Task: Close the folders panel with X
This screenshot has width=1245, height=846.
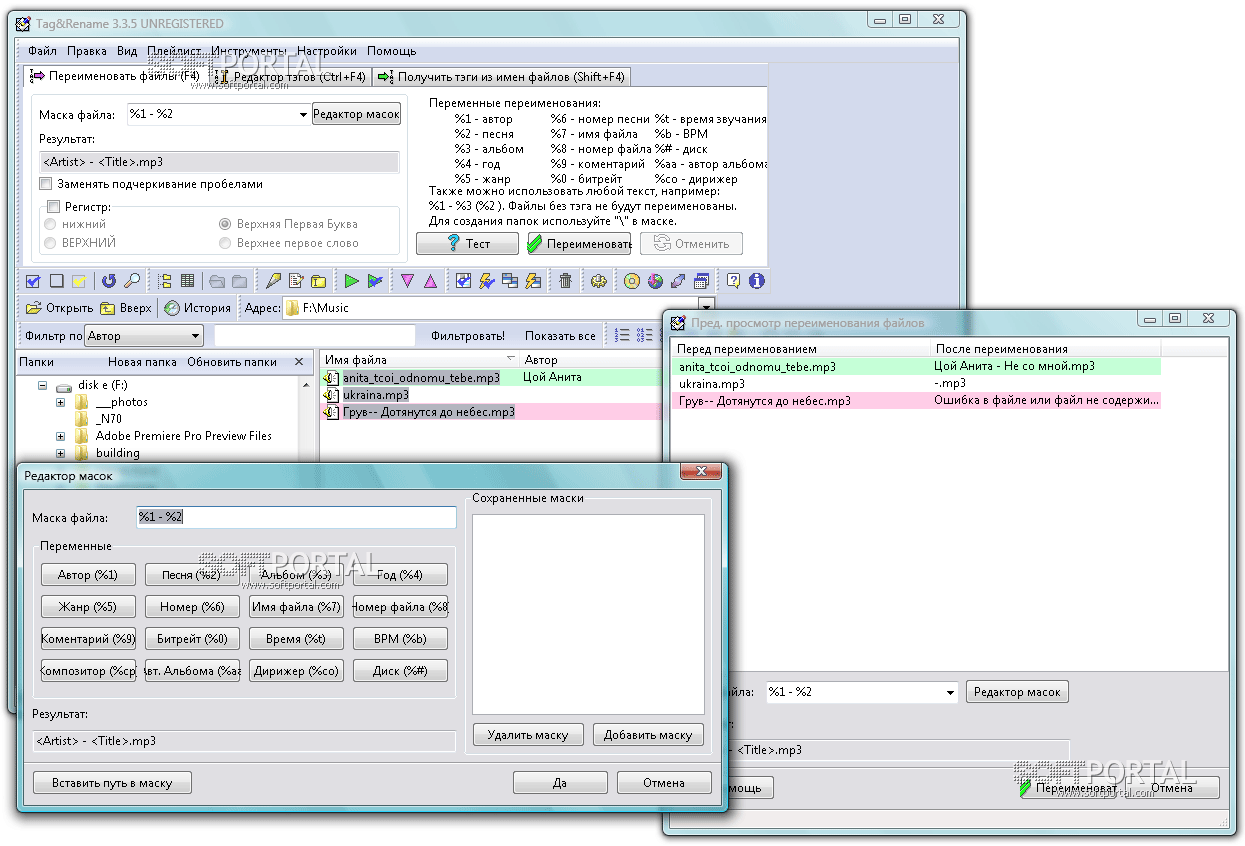Action: (298, 362)
